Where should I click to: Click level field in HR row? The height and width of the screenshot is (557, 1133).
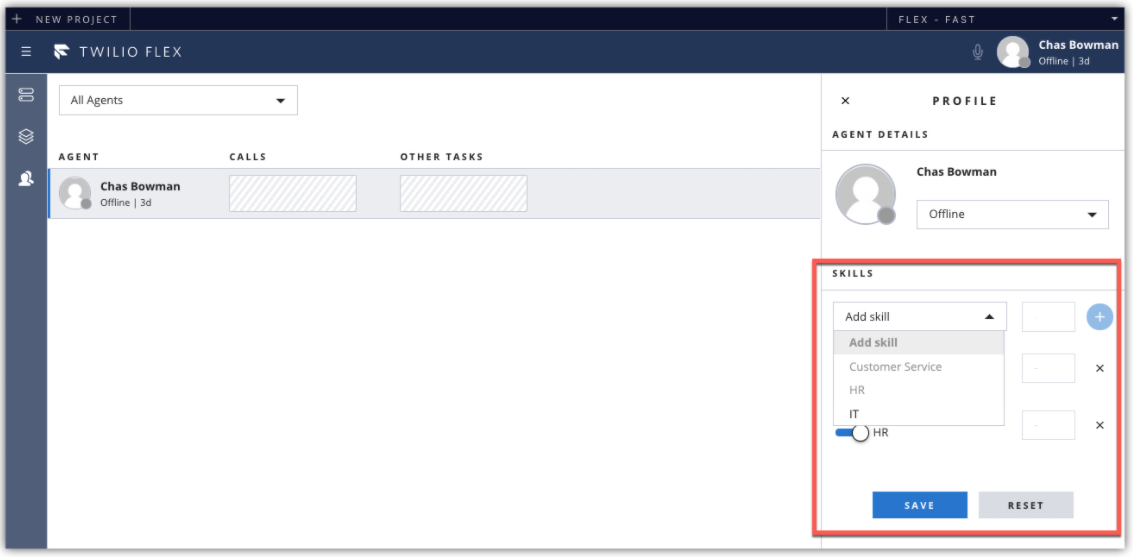(x=1048, y=425)
